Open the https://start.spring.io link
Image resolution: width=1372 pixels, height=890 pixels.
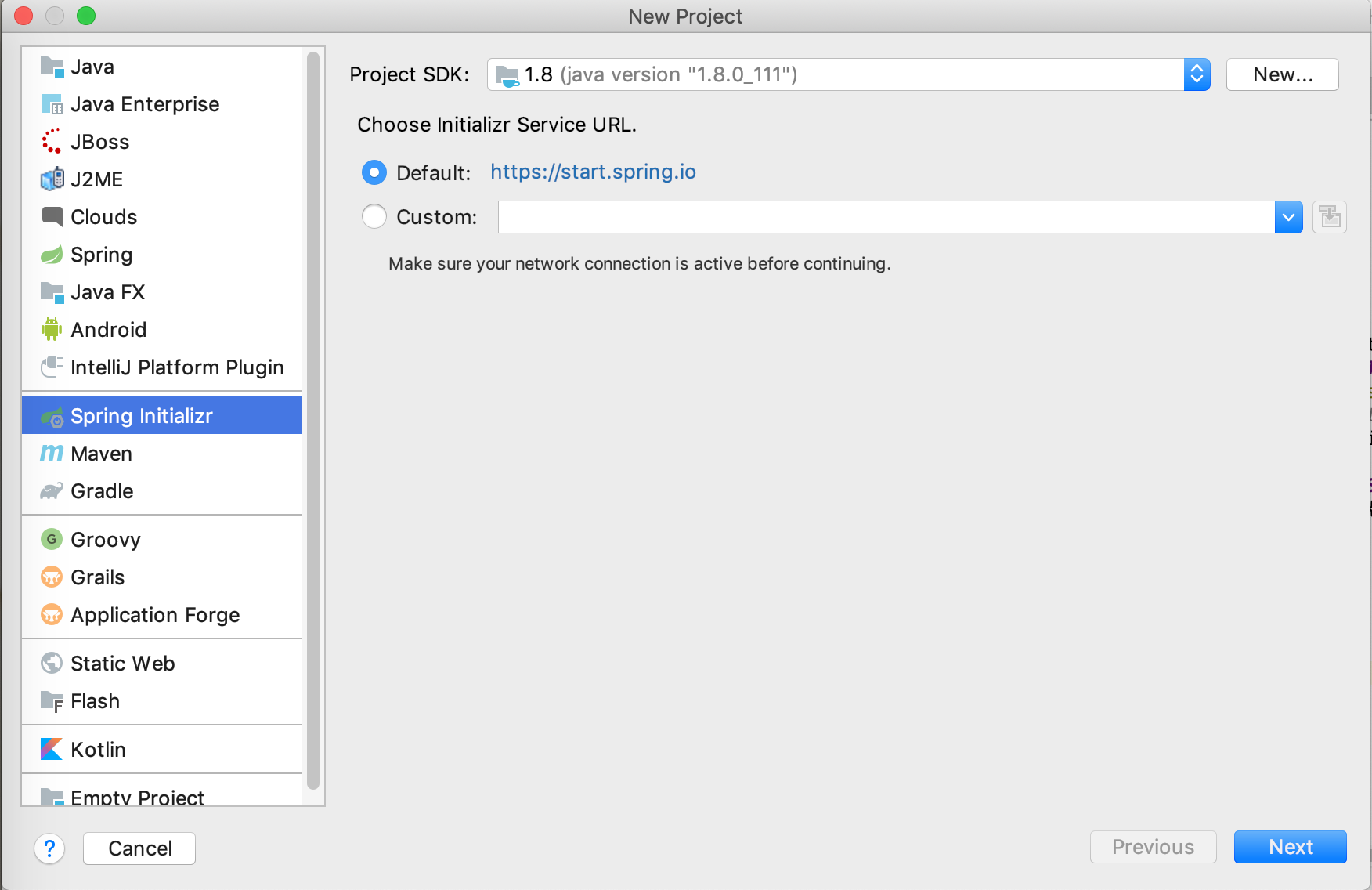point(593,172)
